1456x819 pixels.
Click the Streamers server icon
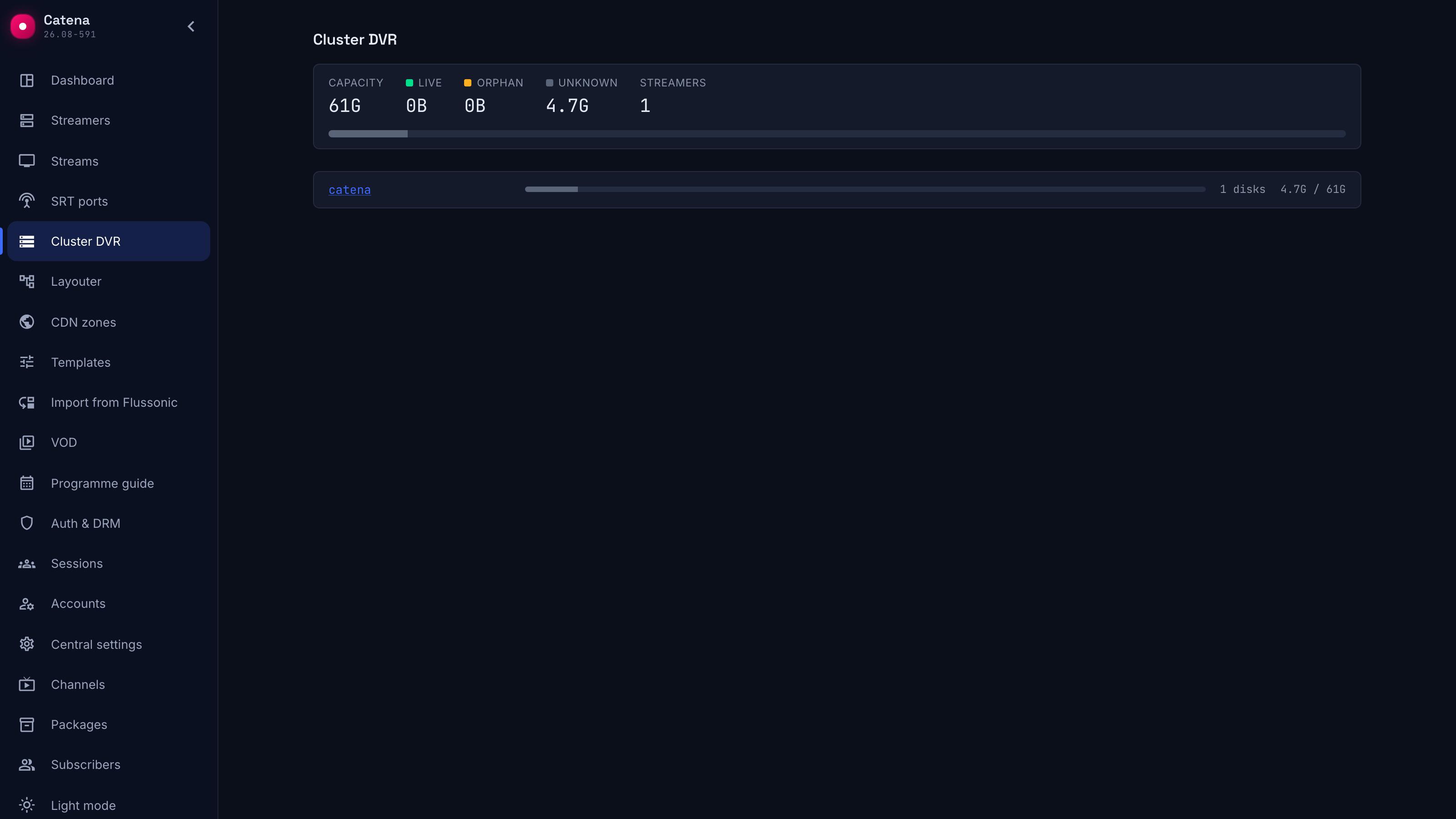pyautogui.click(x=26, y=121)
